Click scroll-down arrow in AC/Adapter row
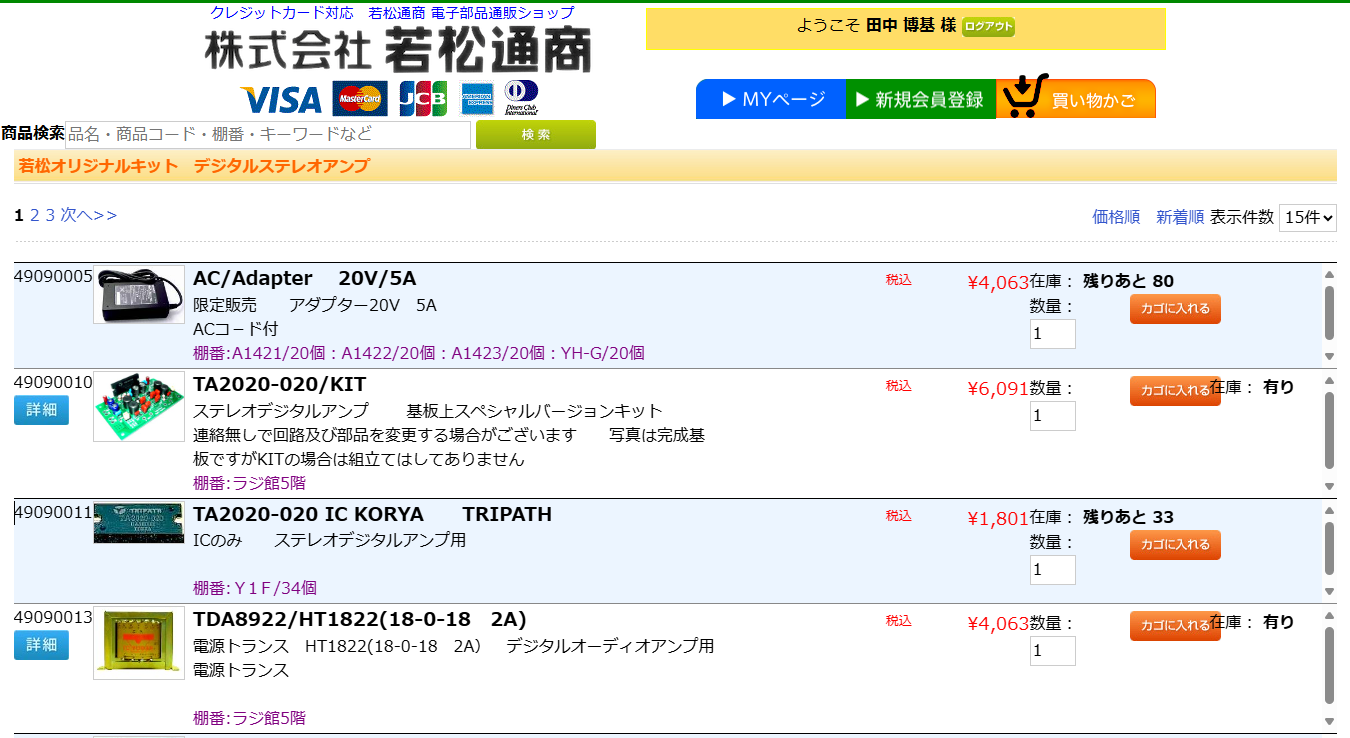The width and height of the screenshot is (1350, 738). pos(1329,356)
